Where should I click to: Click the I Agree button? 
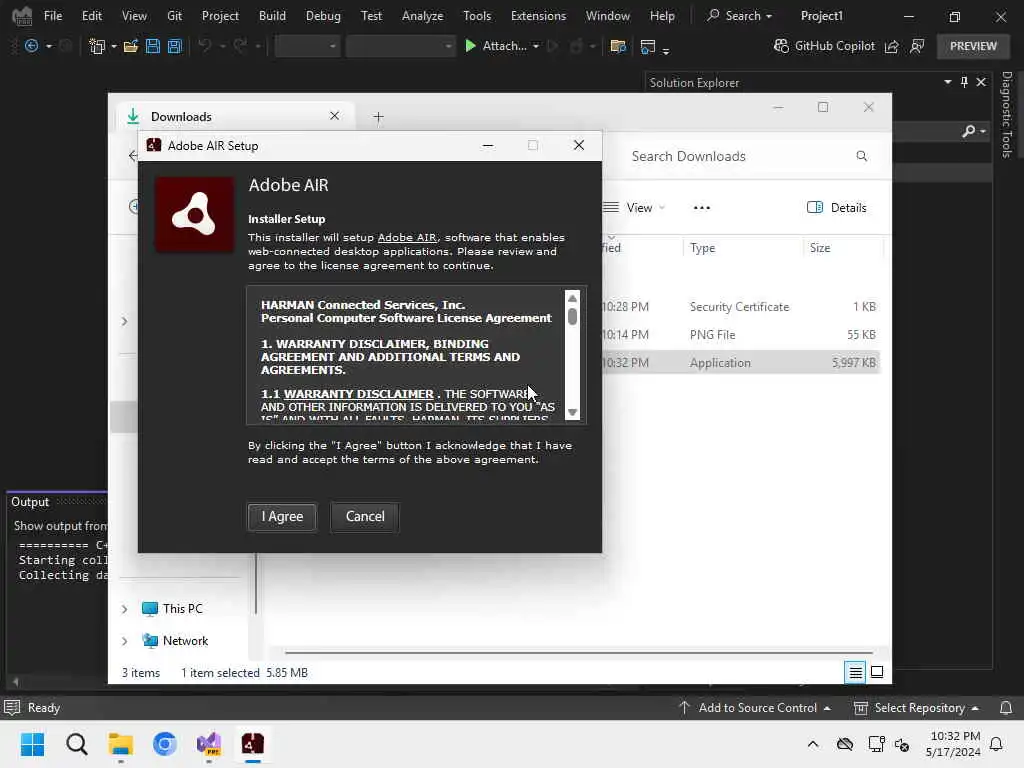(x=282, y=517)
